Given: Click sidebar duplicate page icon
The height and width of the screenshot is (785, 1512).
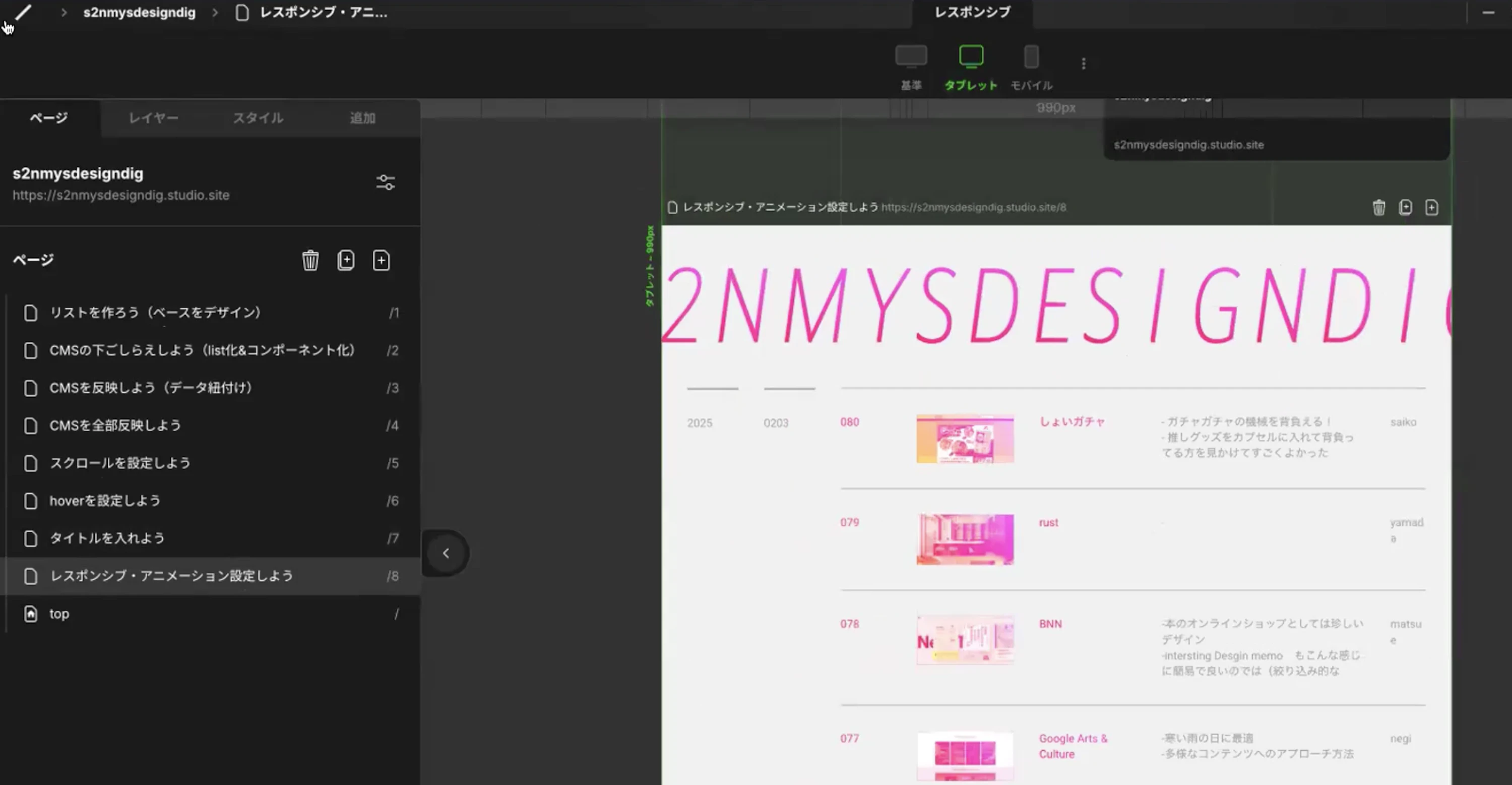Looking at the screenshot, I should [346, 260].
